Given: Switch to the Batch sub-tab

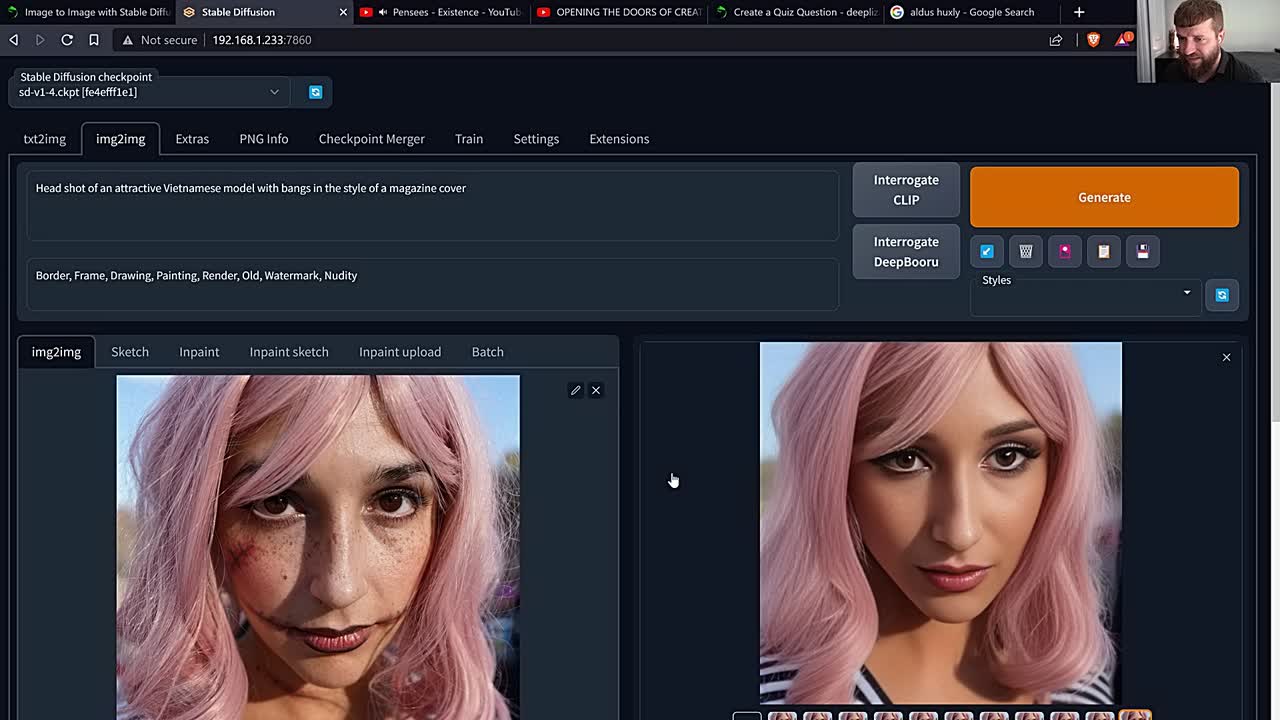Looking at the screenshot, I should tap(488, 352).
